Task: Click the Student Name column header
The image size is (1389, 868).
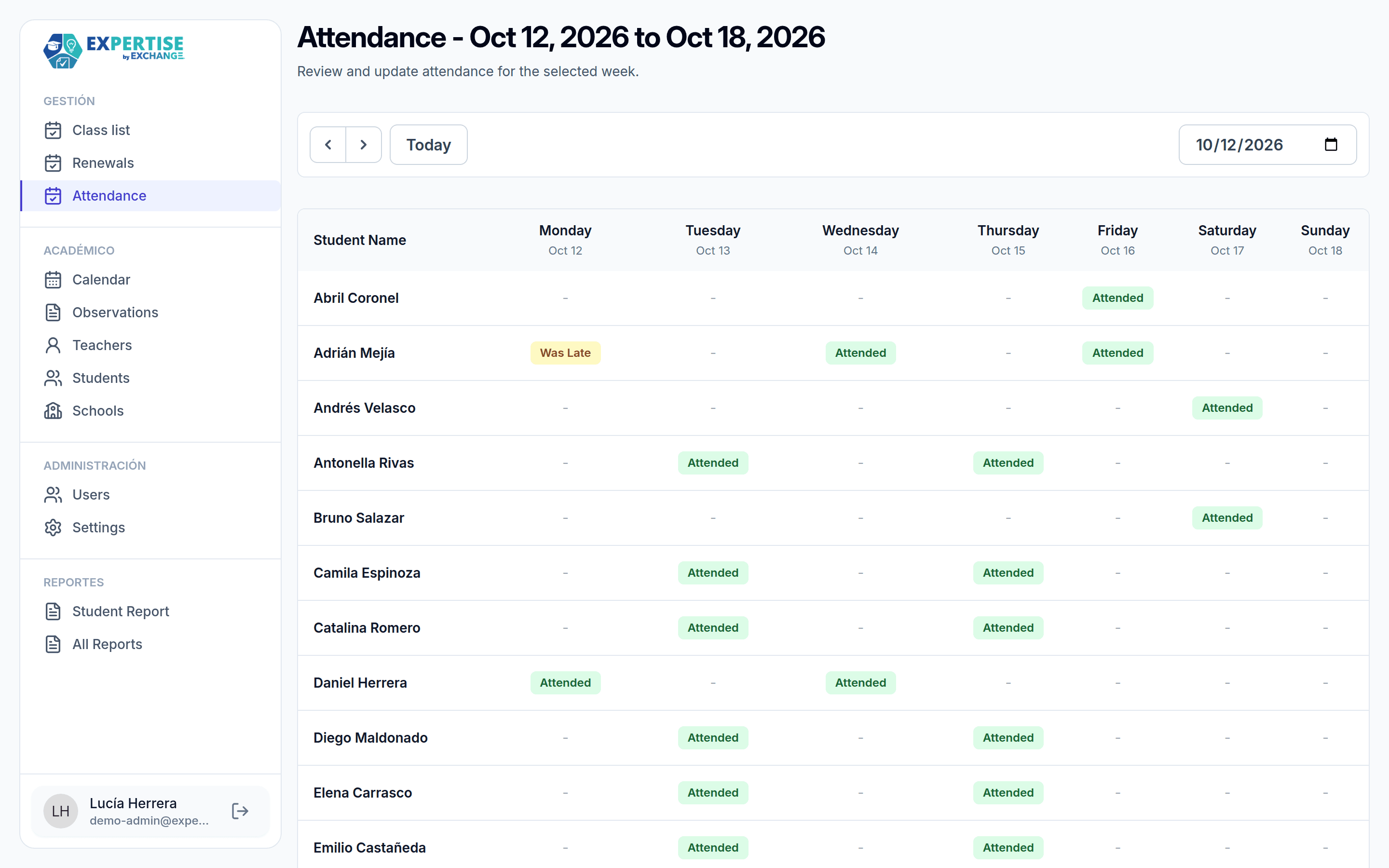Action: click(359, 240)
